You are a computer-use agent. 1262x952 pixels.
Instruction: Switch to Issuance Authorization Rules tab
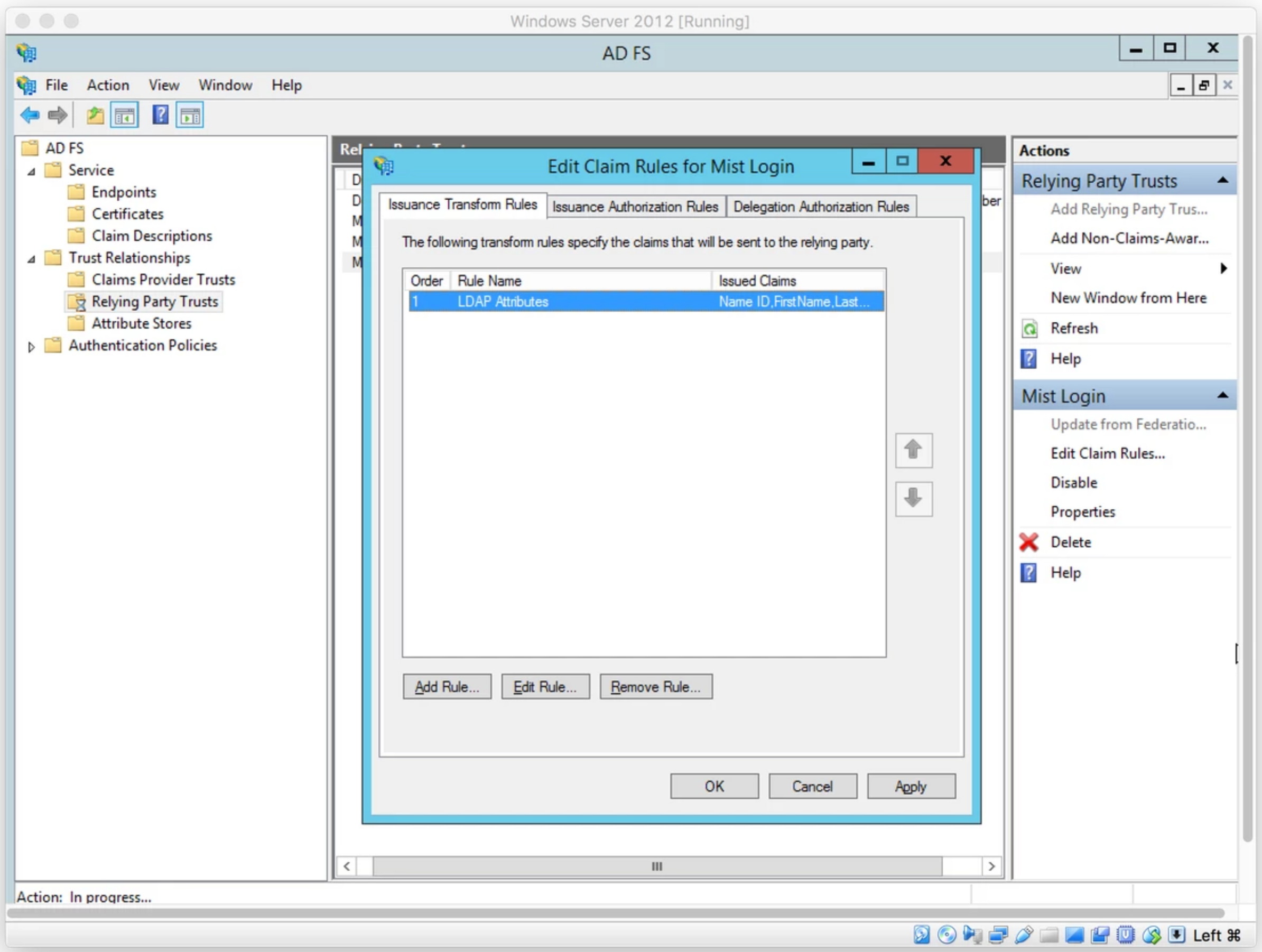pos(635,207)
